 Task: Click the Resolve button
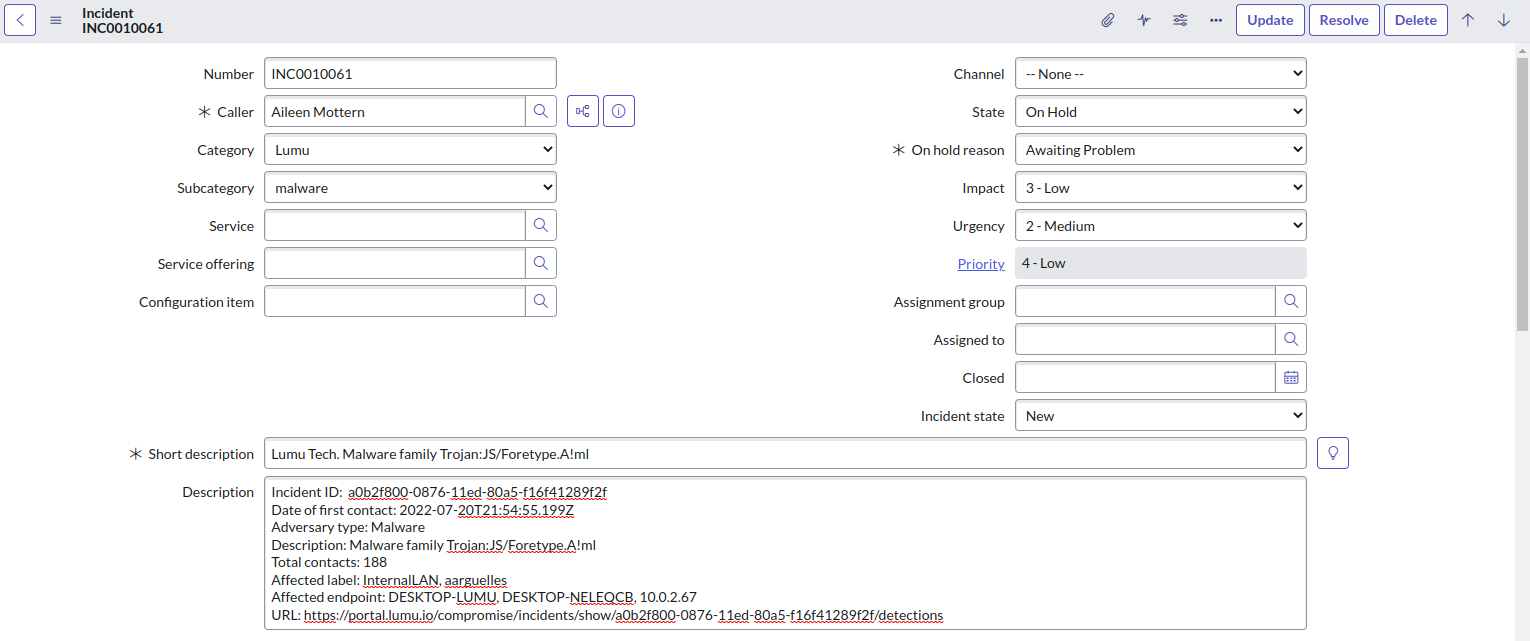pos(1344,20)
